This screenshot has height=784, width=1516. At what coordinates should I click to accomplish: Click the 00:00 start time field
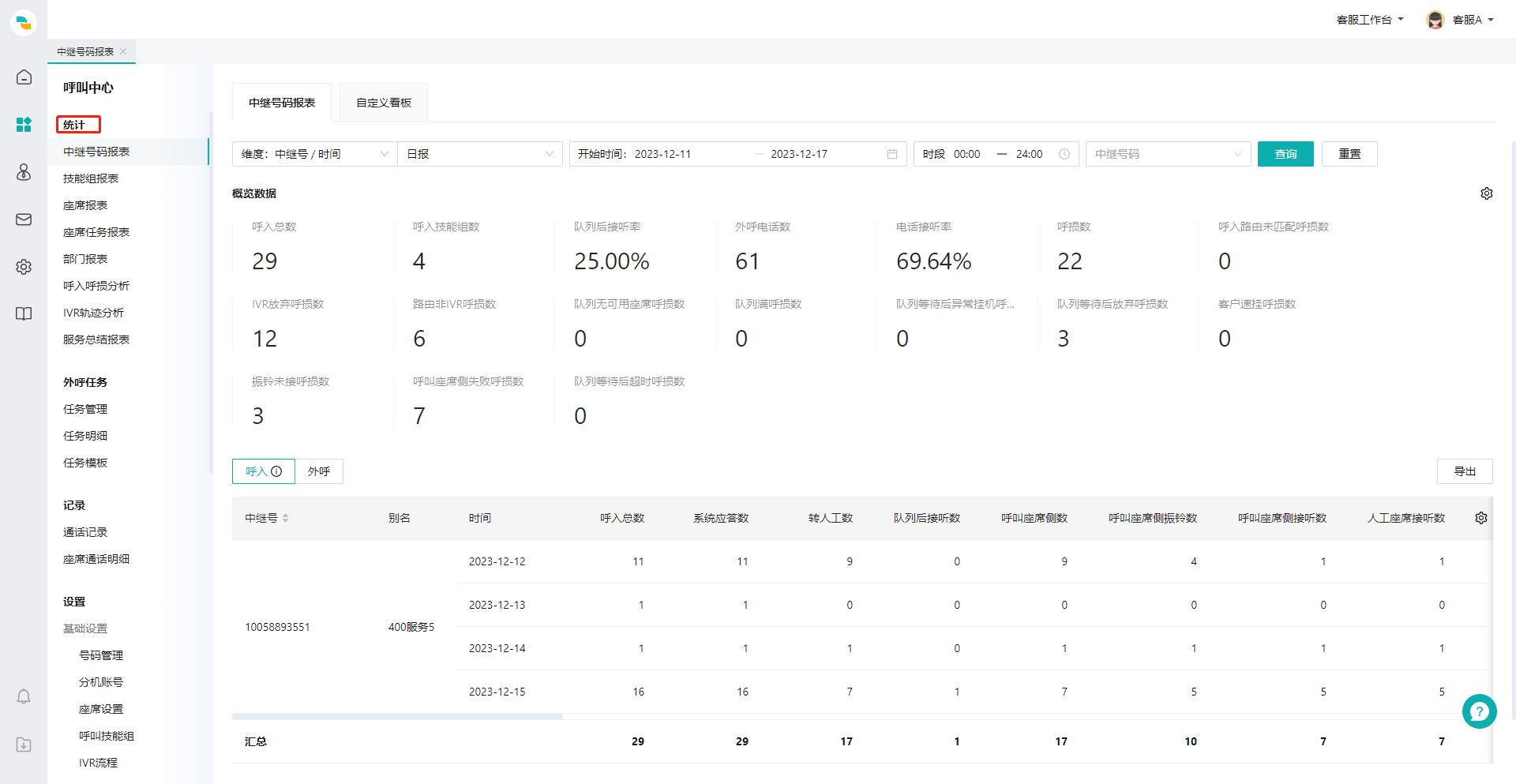(x=966, y=154)
